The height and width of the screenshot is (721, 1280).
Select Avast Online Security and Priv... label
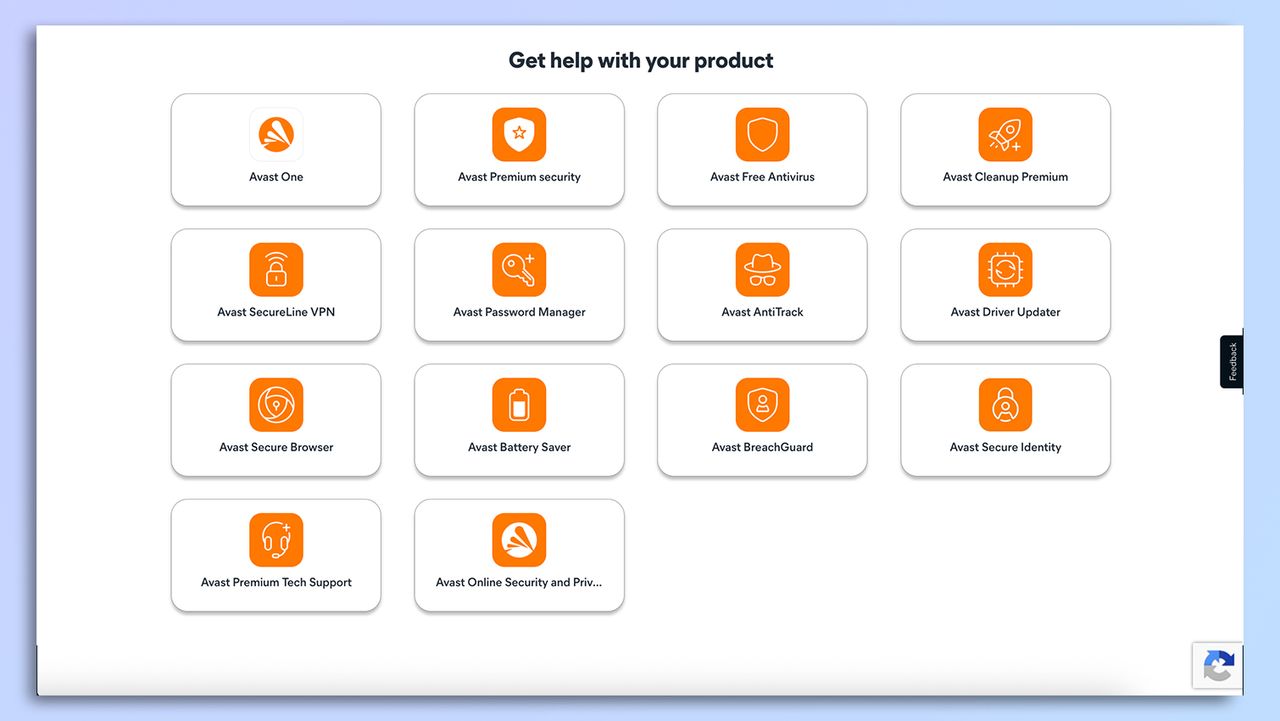519,582
